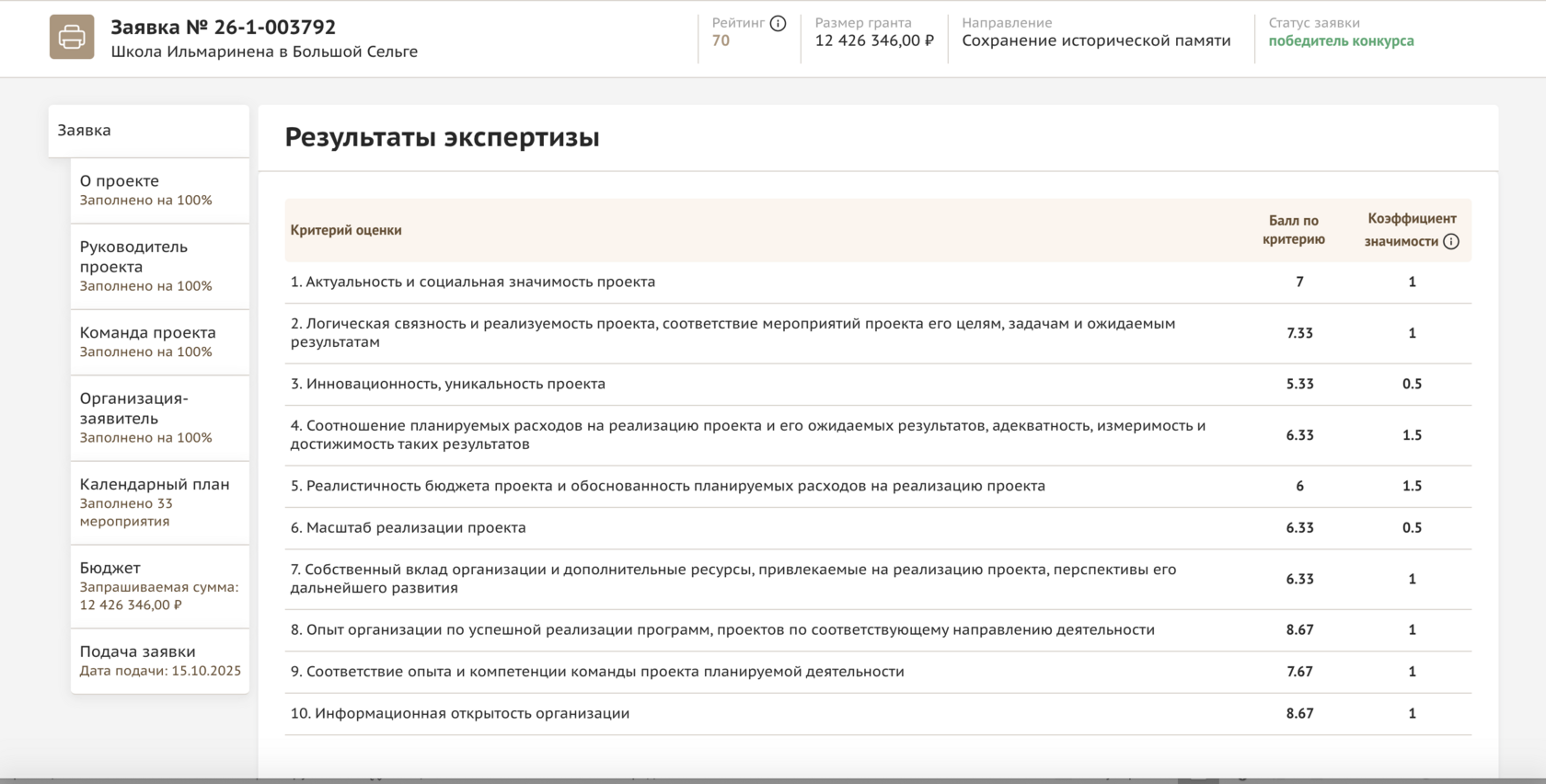Click coefficient 1 in the Актуальность row

[x=1412, y=282]
